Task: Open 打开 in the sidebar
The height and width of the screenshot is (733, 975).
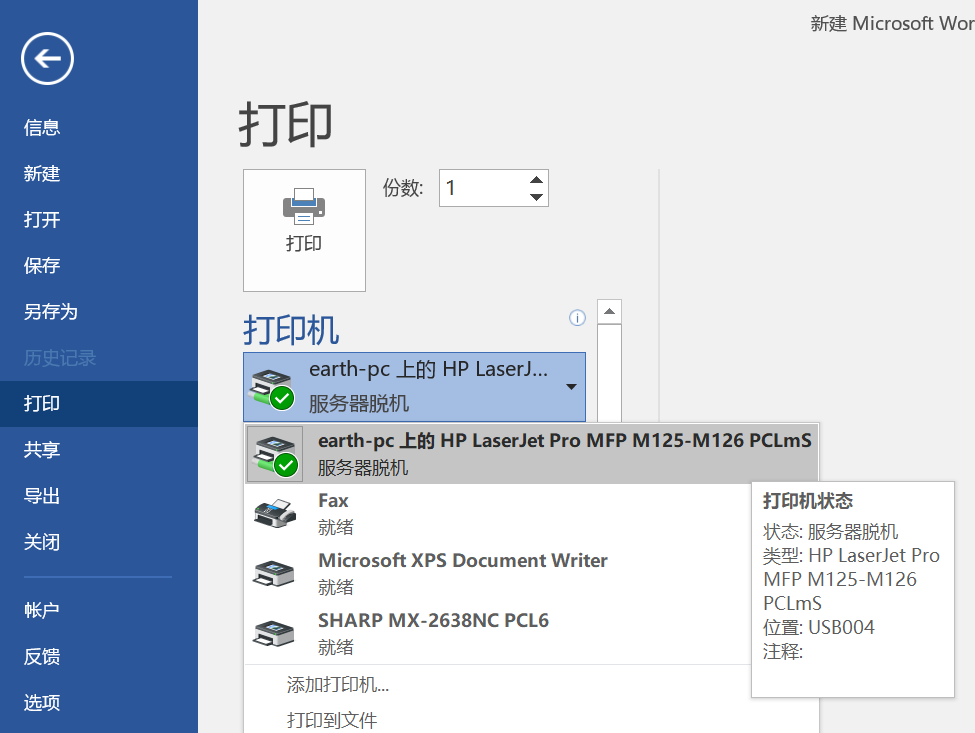Action: [42, 219]
